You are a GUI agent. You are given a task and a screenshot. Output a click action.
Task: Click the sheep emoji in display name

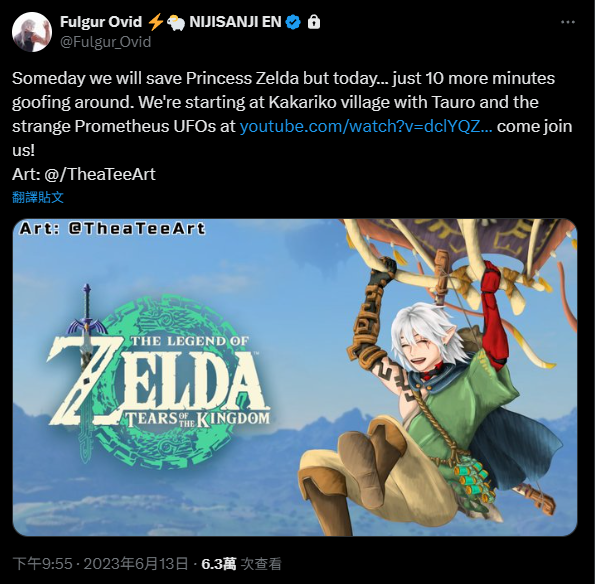coord(176,22)
